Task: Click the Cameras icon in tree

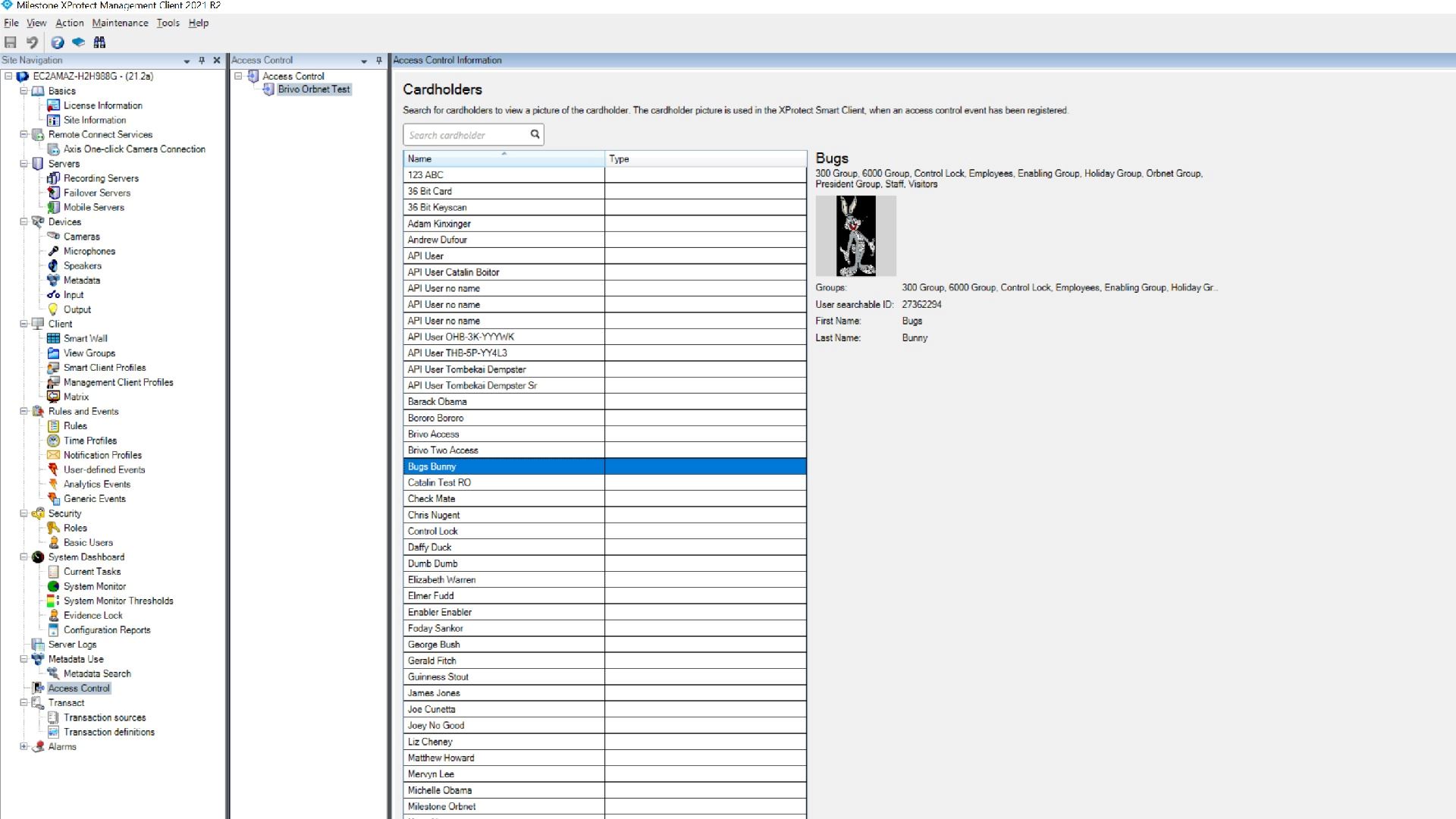Action: point(54,237)
